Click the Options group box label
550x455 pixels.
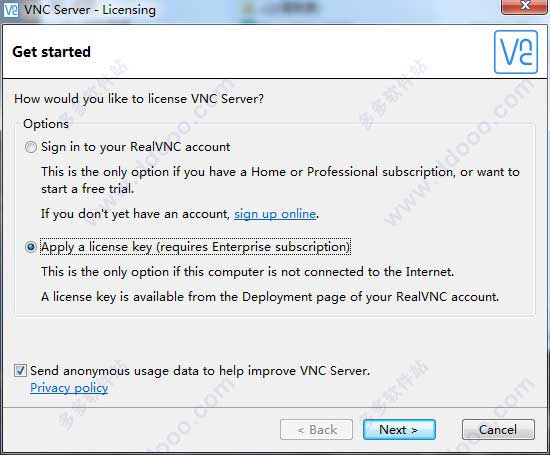coord(46,124)
